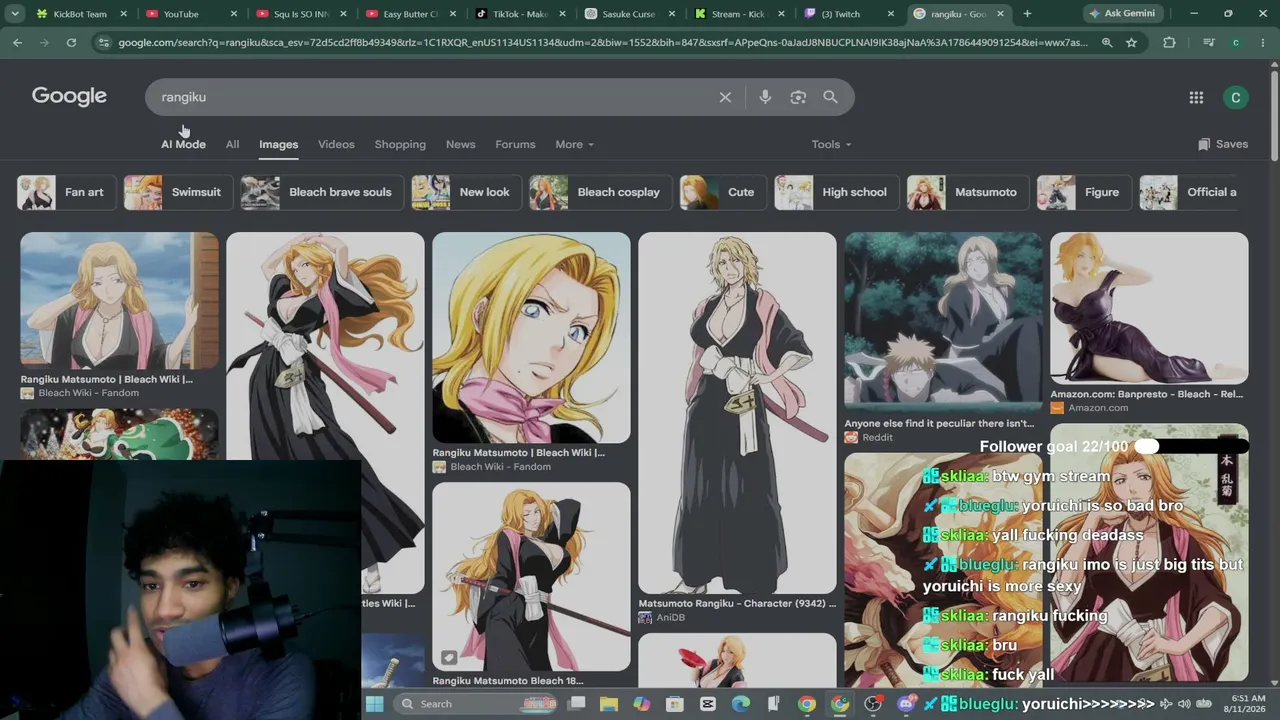This screenshot has width=1280, height=720.
Task: Clear the search box with the X icon
Action: tap(725, 97)
